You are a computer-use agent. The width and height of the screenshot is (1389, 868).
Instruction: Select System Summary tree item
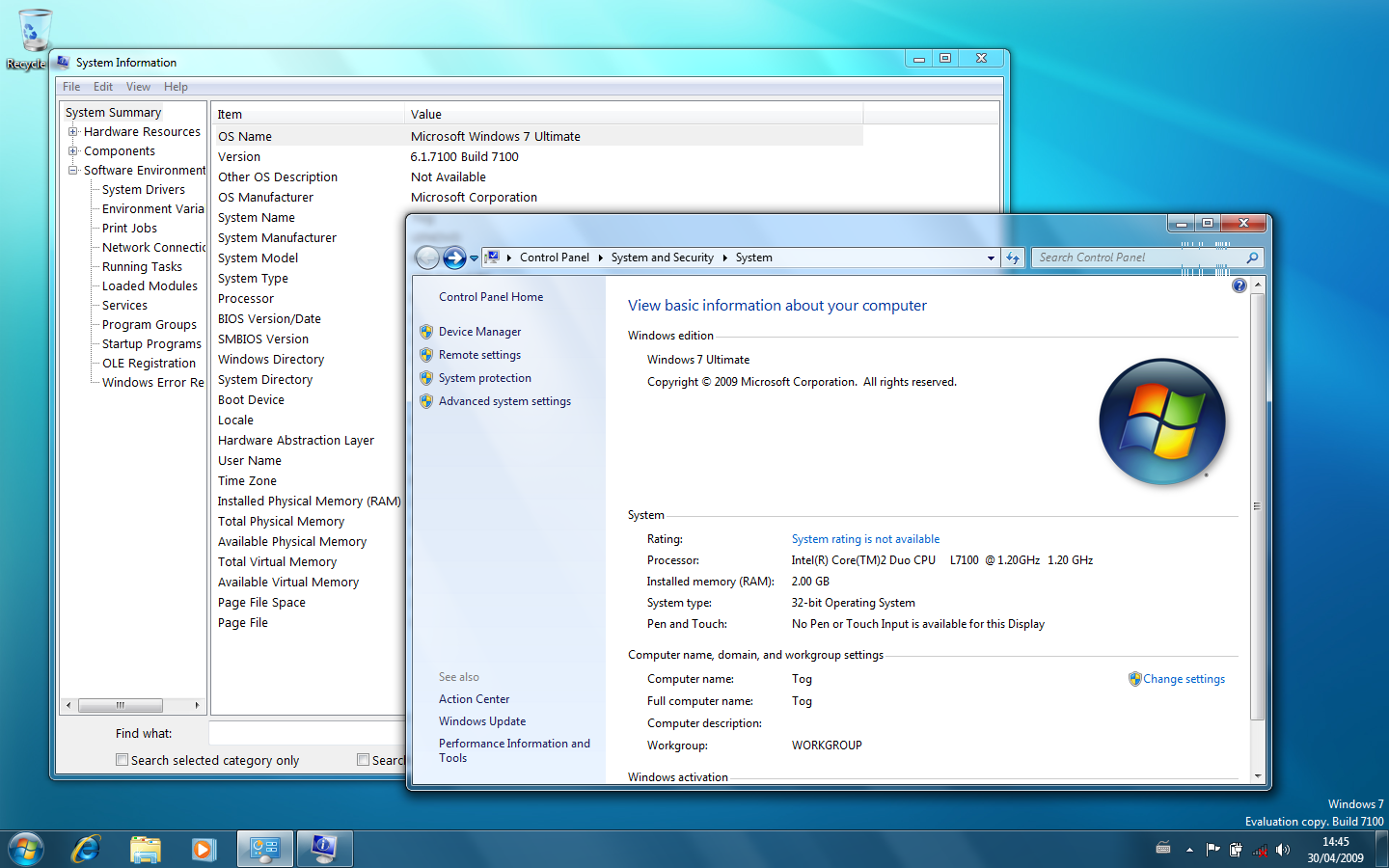click(x=113, y=112)
